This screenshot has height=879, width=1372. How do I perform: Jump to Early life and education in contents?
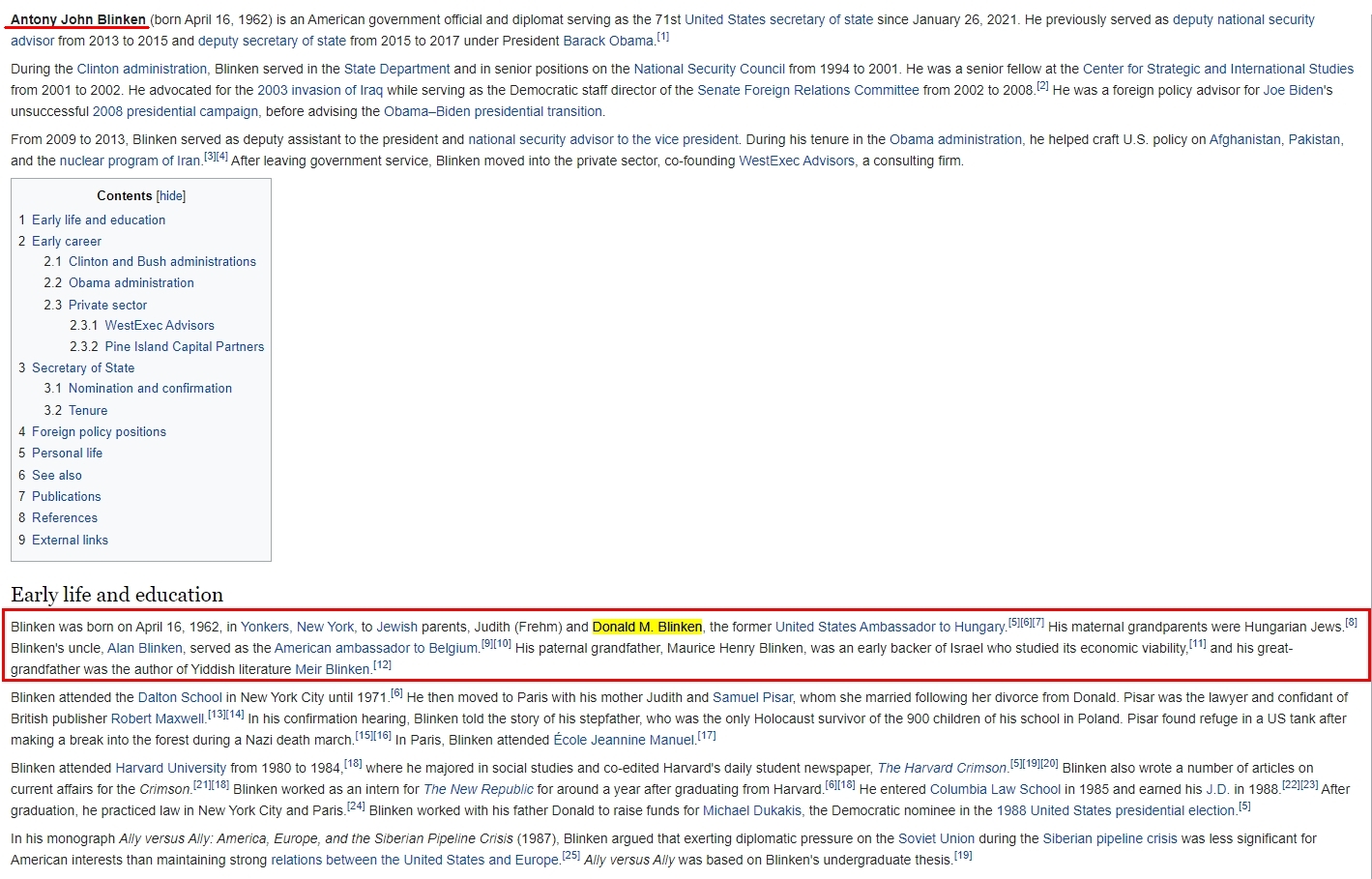tap(99, 220)
